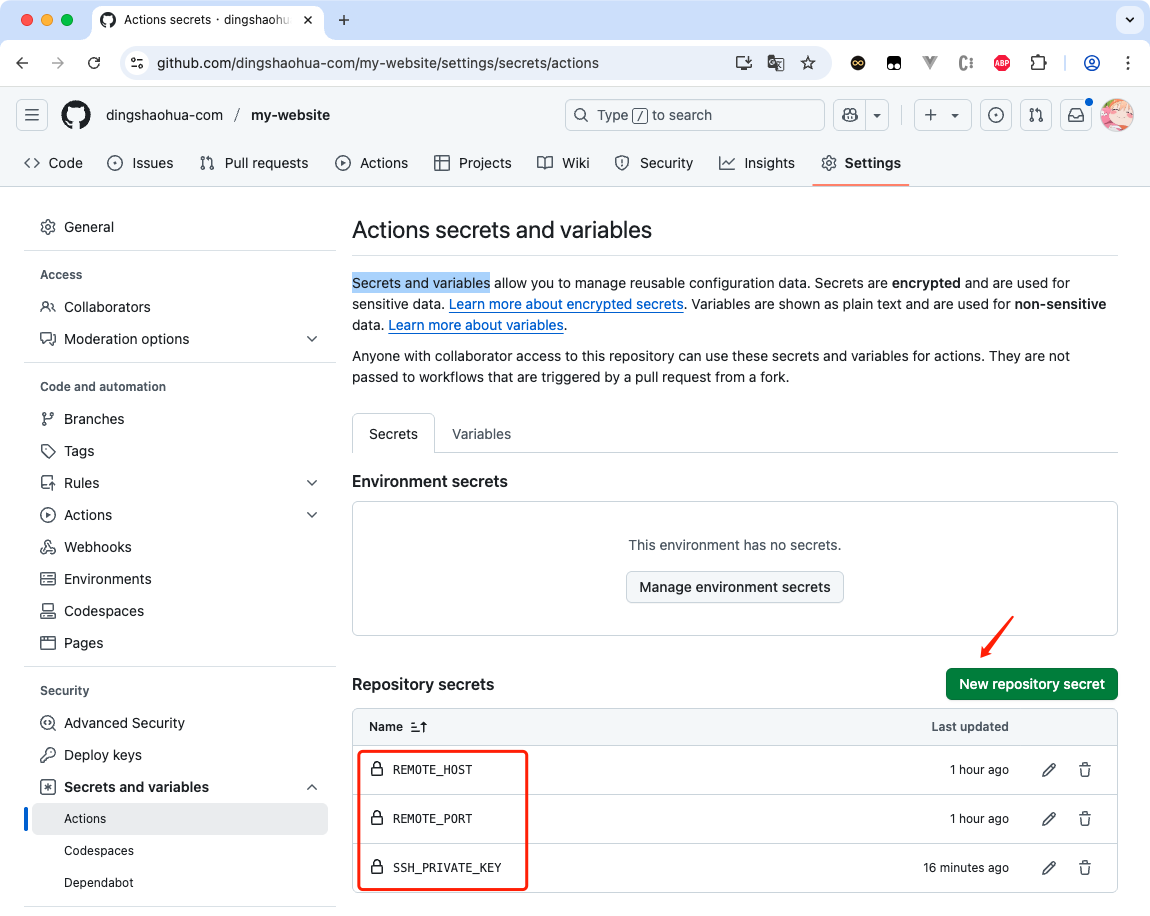Open the issues icon in header

click(x=995, y=115)
